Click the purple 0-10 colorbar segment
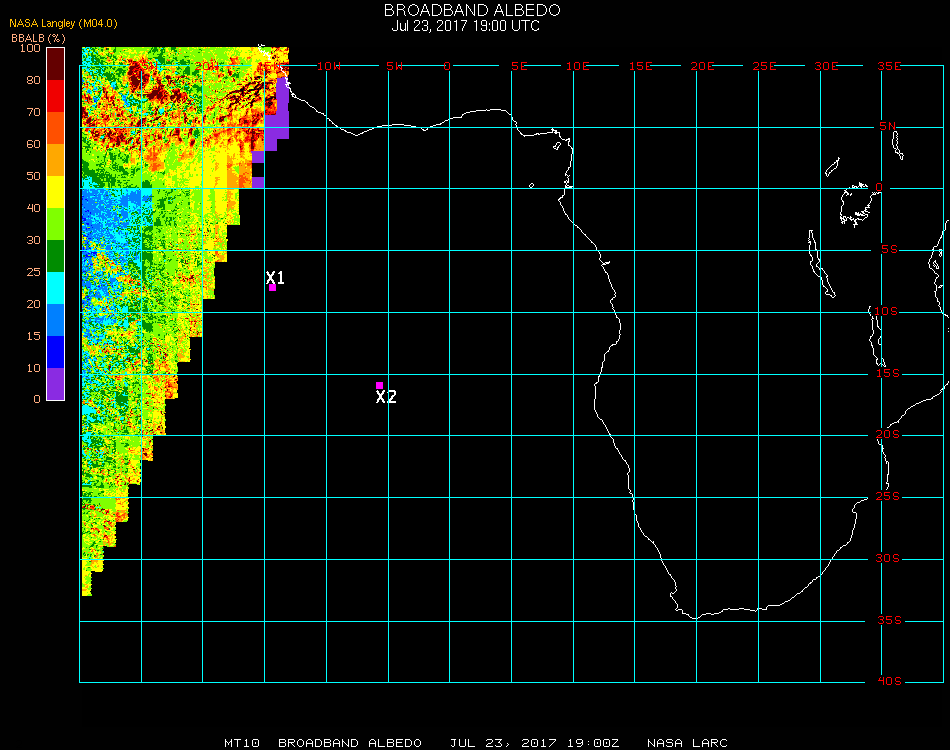The width and height of the screenshot is (950, 750). (x=56, y=384)
